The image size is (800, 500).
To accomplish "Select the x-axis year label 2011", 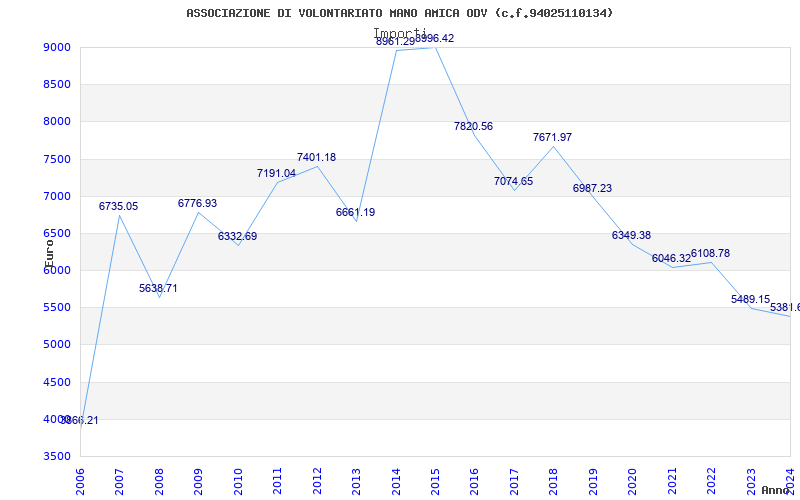I will (277, 480).
